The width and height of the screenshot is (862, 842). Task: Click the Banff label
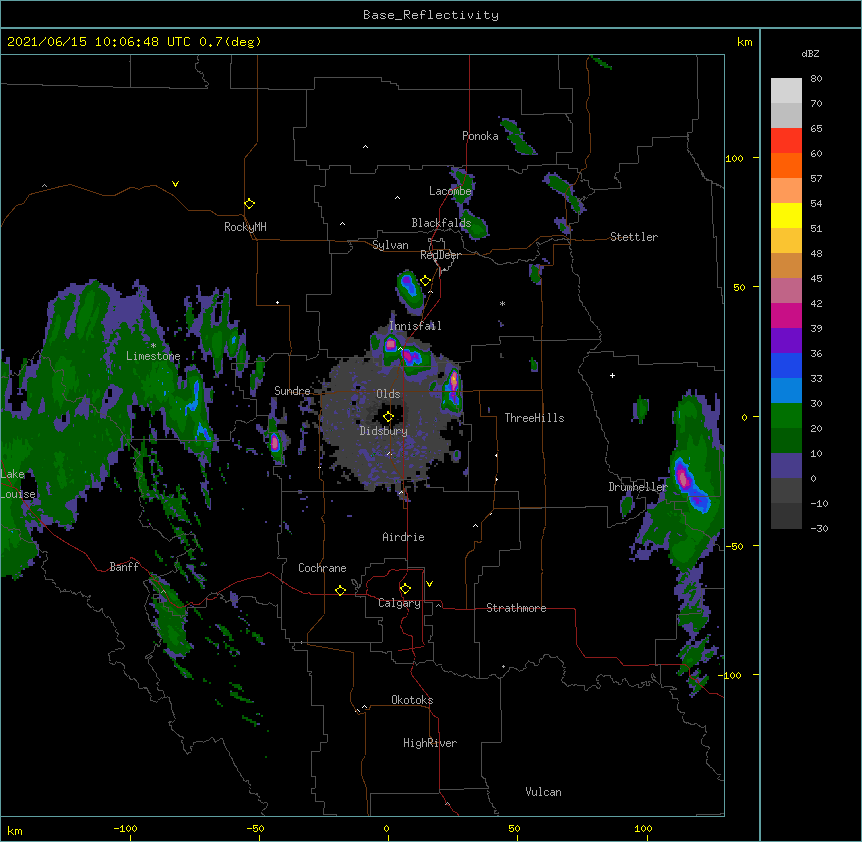(124, 567)
